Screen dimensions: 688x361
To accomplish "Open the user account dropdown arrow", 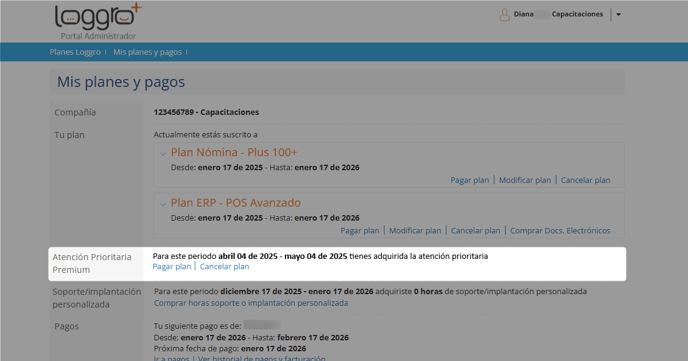I will coord(618,14).
